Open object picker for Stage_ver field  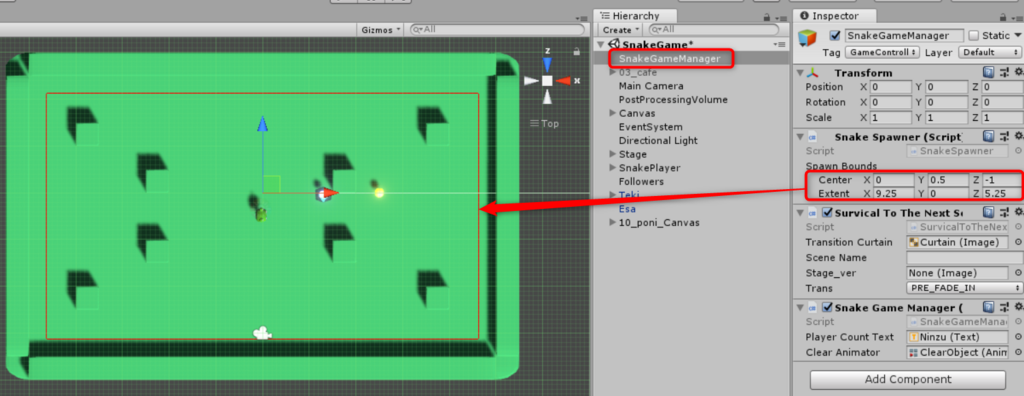1018,273
